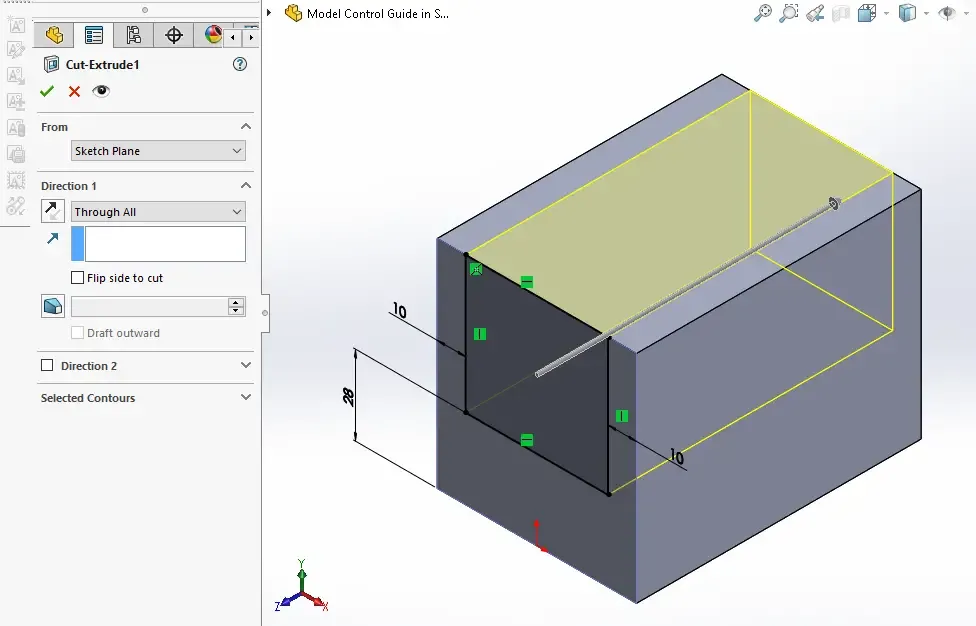Toggle the Draft On/Off button

pyautogui.click(x=53, y=306)
